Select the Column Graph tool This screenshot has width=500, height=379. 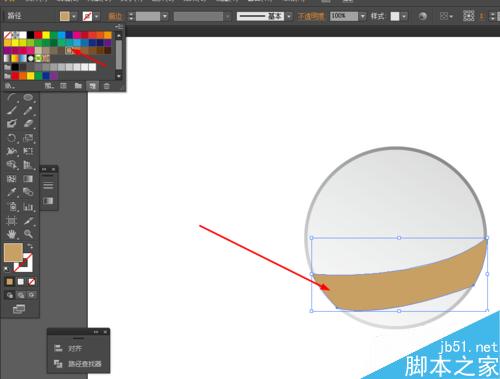pyautogui.click(x=28, y=207)
